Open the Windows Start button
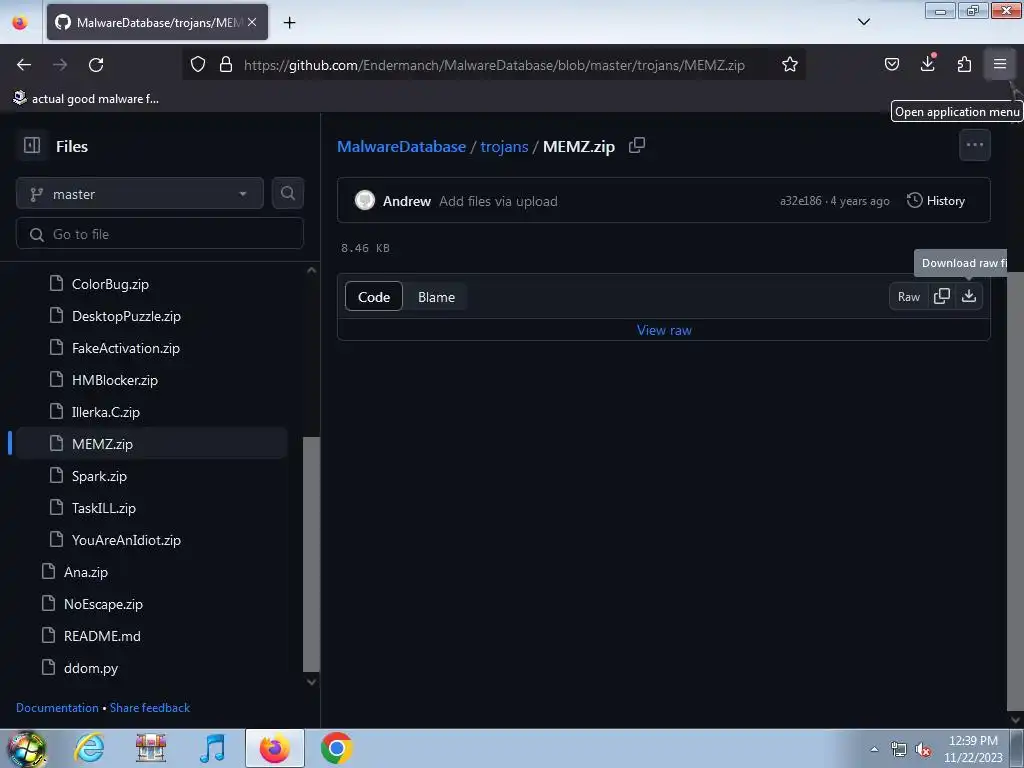 [26, 748]
